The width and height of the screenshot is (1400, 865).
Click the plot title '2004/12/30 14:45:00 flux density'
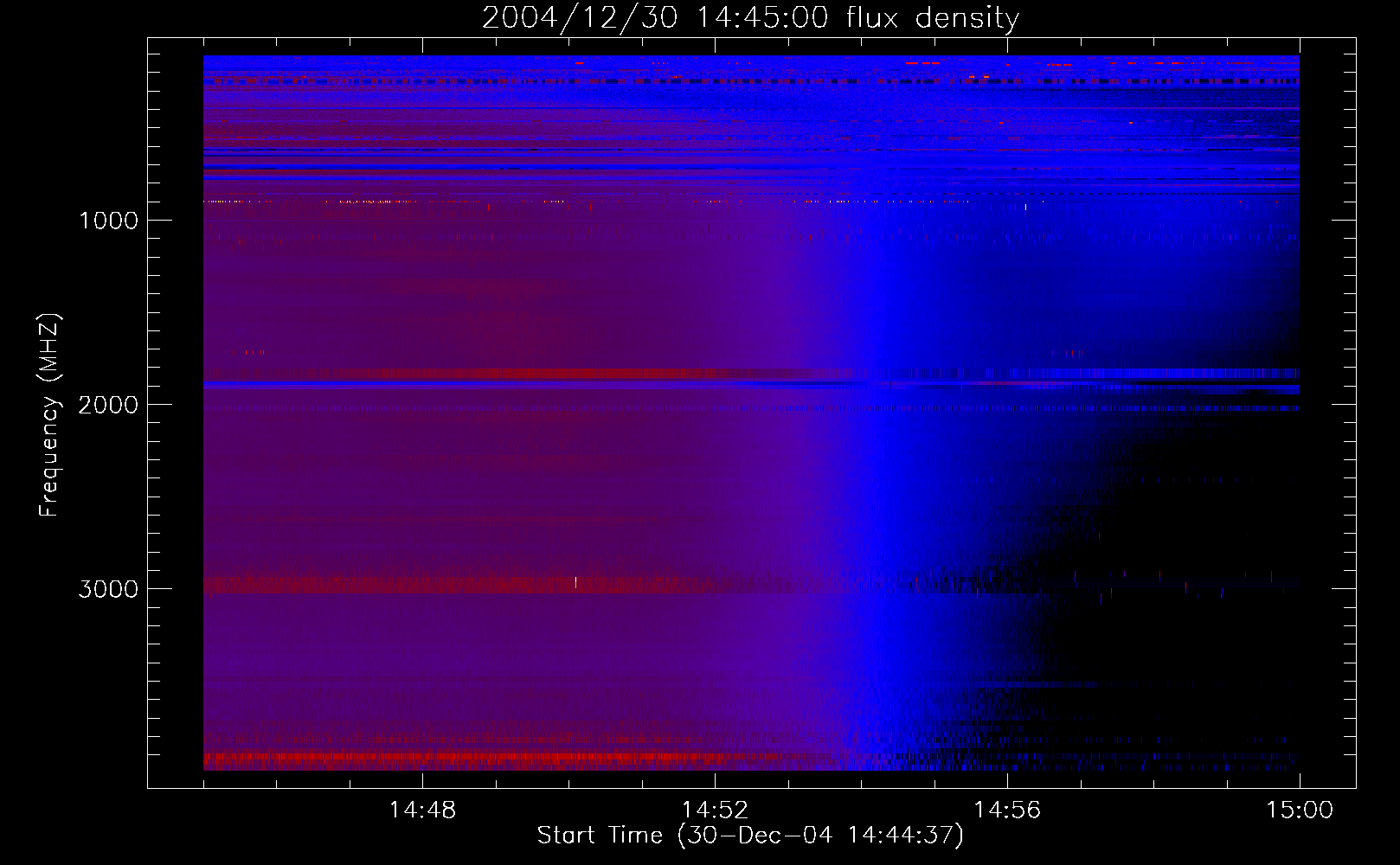[x=750, y=18]
